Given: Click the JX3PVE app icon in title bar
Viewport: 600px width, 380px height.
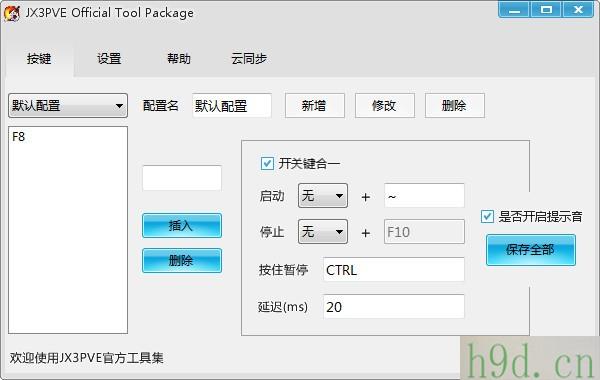Looking at the screenshot, I should tap(12, 13).
